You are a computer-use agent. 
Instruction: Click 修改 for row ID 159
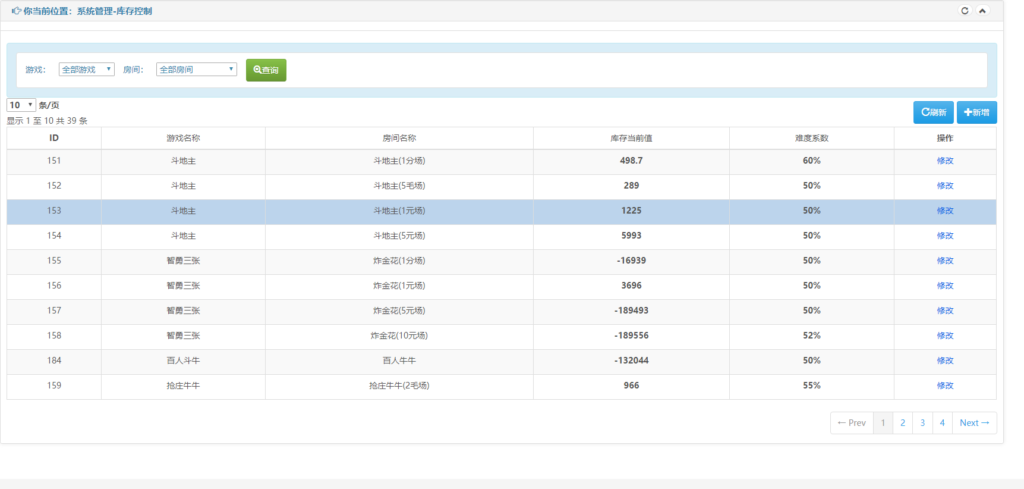click(x=945, y=386)
